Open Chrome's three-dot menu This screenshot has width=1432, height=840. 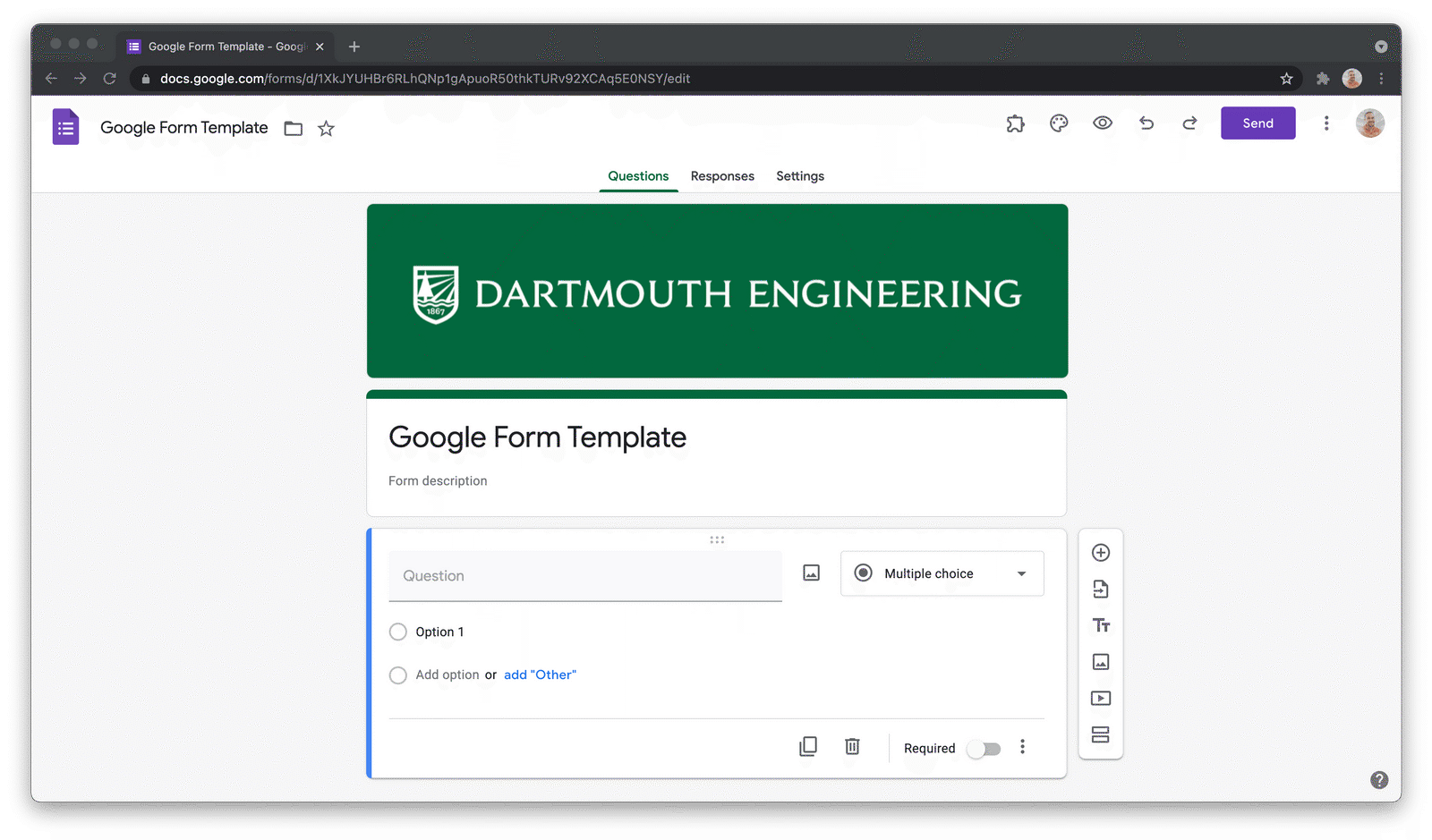[x=1381, y=79]
